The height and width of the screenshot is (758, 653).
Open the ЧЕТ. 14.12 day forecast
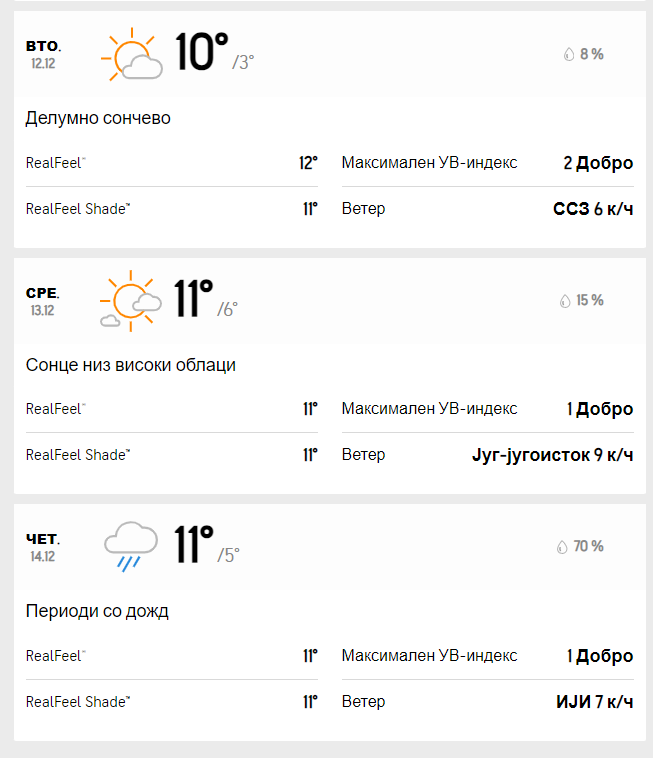(x=43, y=546)
